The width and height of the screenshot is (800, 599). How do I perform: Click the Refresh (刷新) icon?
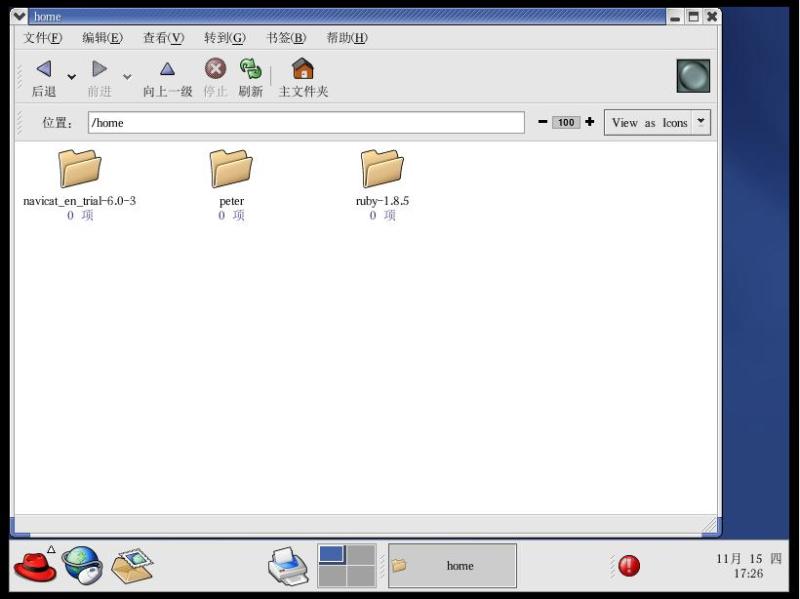[x=250, y=69]
